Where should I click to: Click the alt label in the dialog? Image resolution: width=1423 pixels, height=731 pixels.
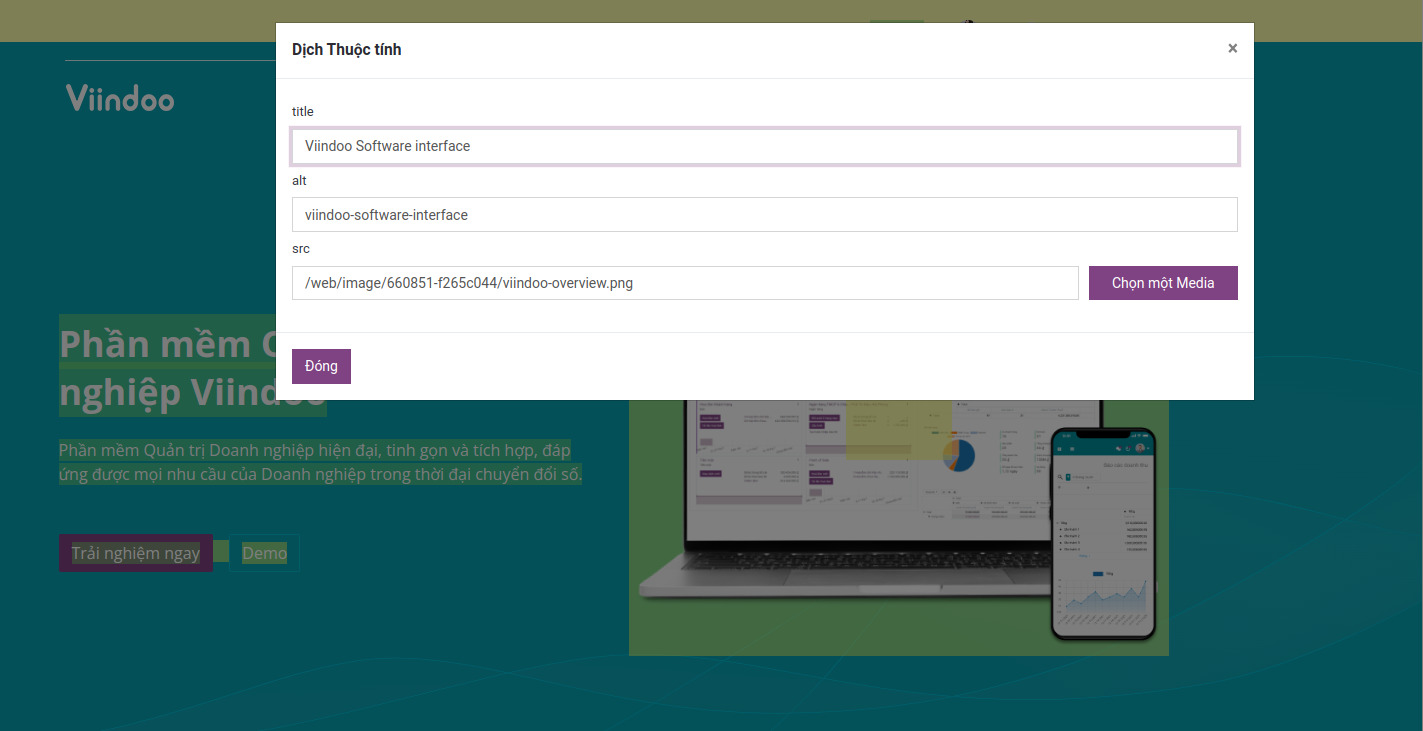coord(298,181)
